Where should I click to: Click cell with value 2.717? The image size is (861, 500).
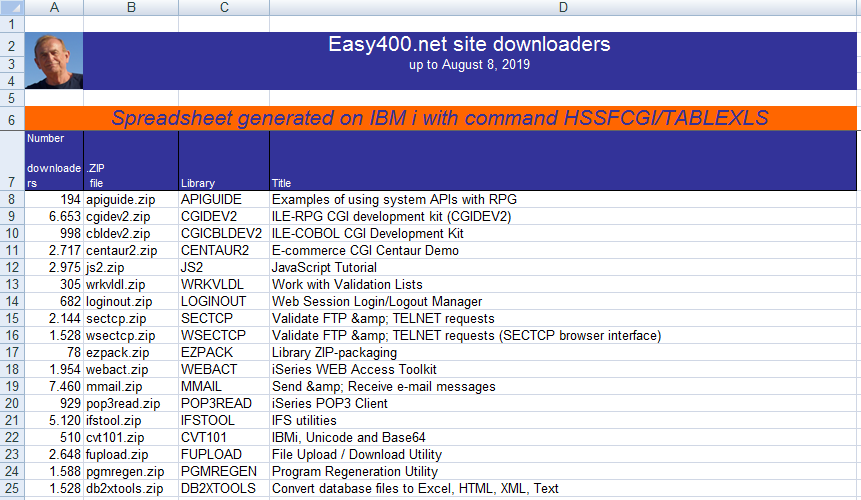(x=54, y=250)
